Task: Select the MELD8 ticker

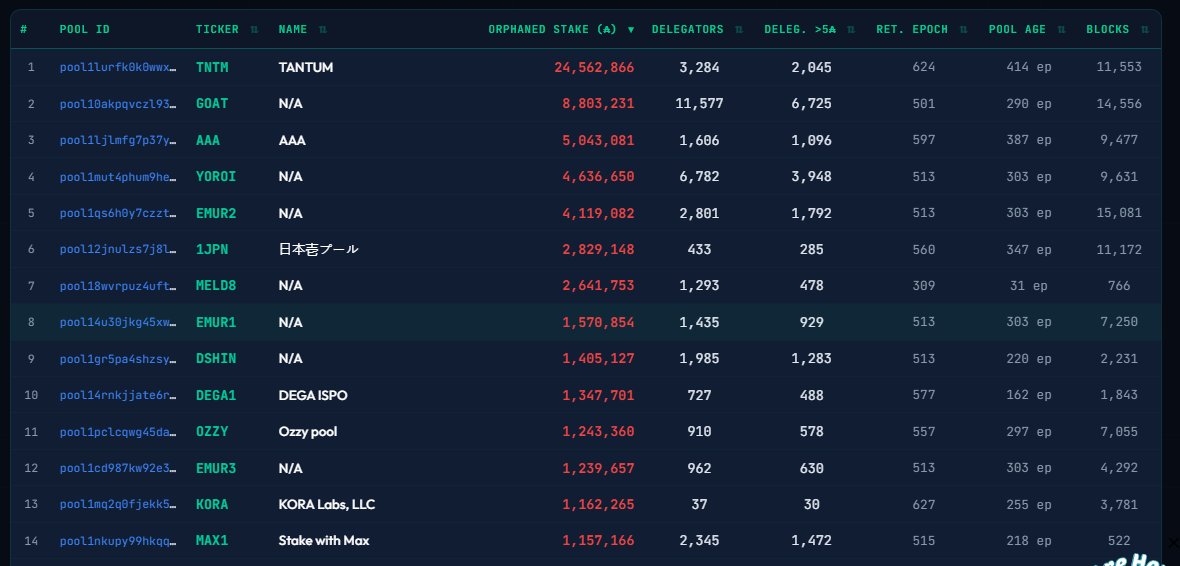Action: (216, 286)
